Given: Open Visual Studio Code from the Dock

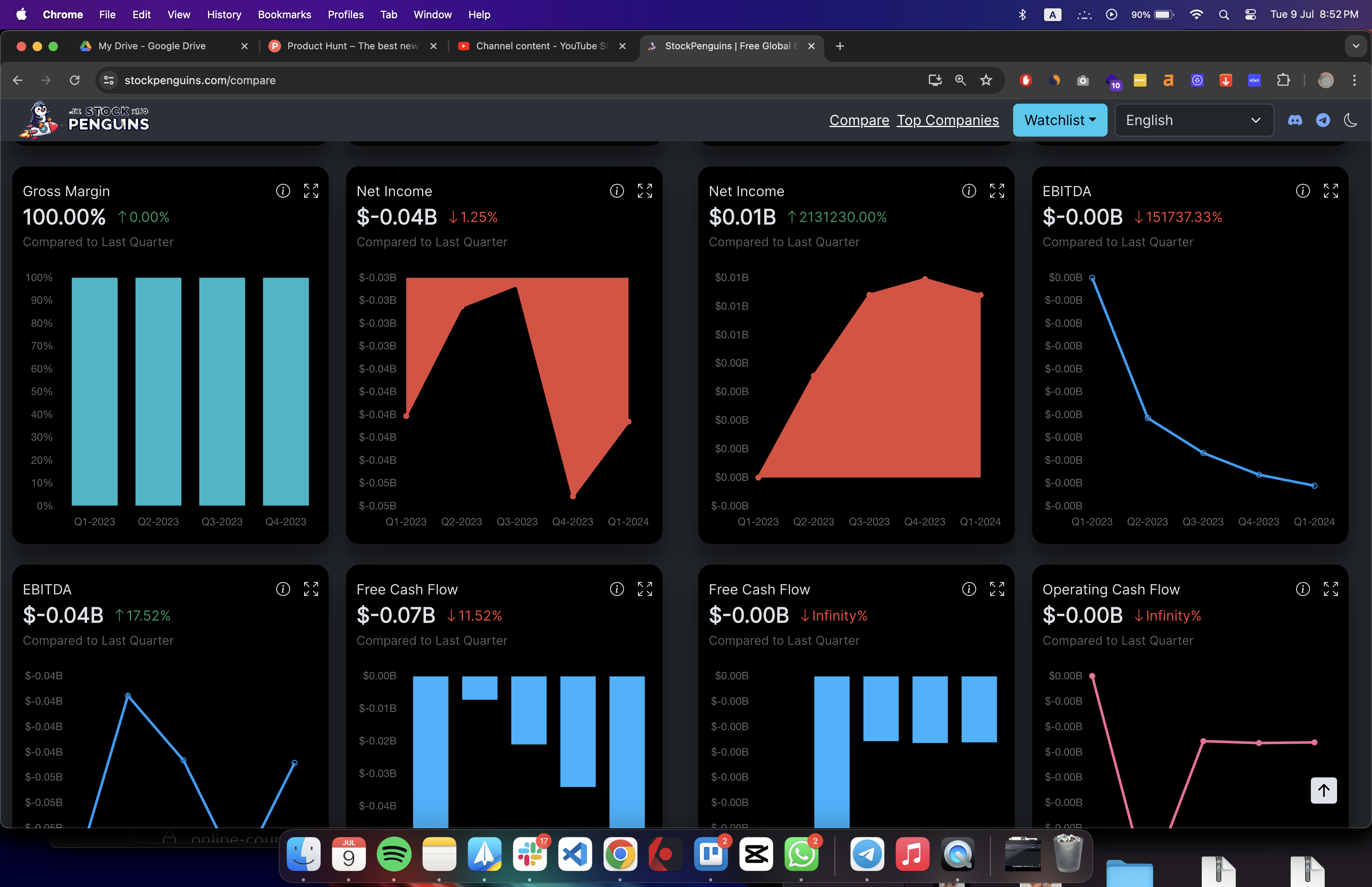Looking at the screenshot, I should (574, 854).
